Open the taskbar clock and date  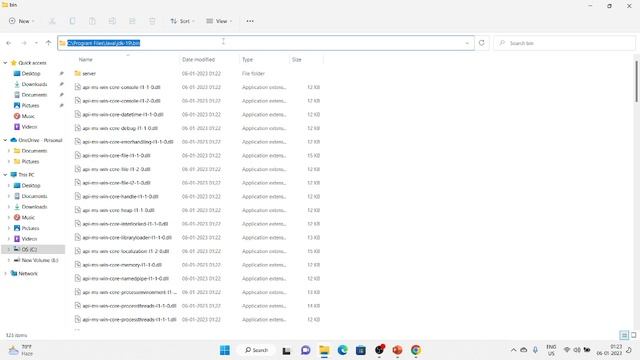[609, 350]
